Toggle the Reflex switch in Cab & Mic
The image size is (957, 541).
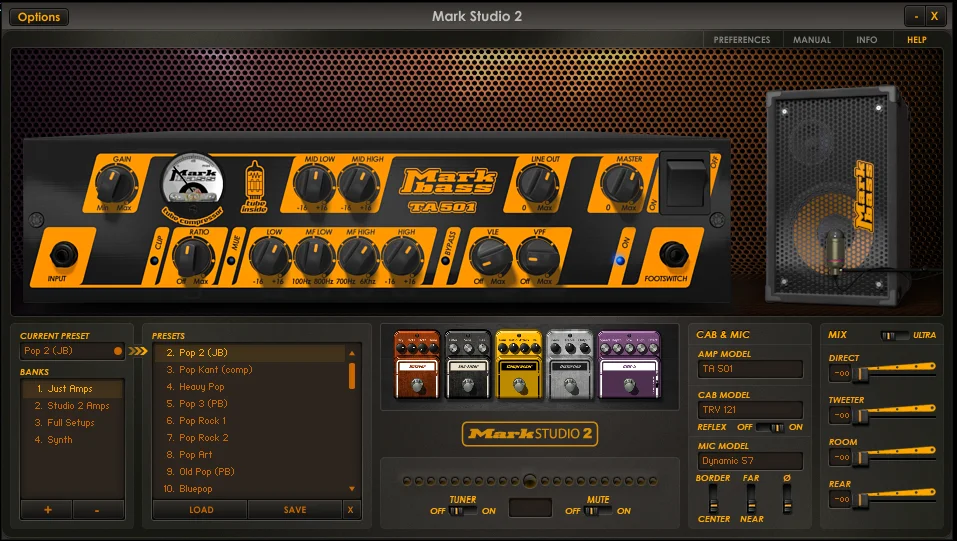(x=770, y=427)
